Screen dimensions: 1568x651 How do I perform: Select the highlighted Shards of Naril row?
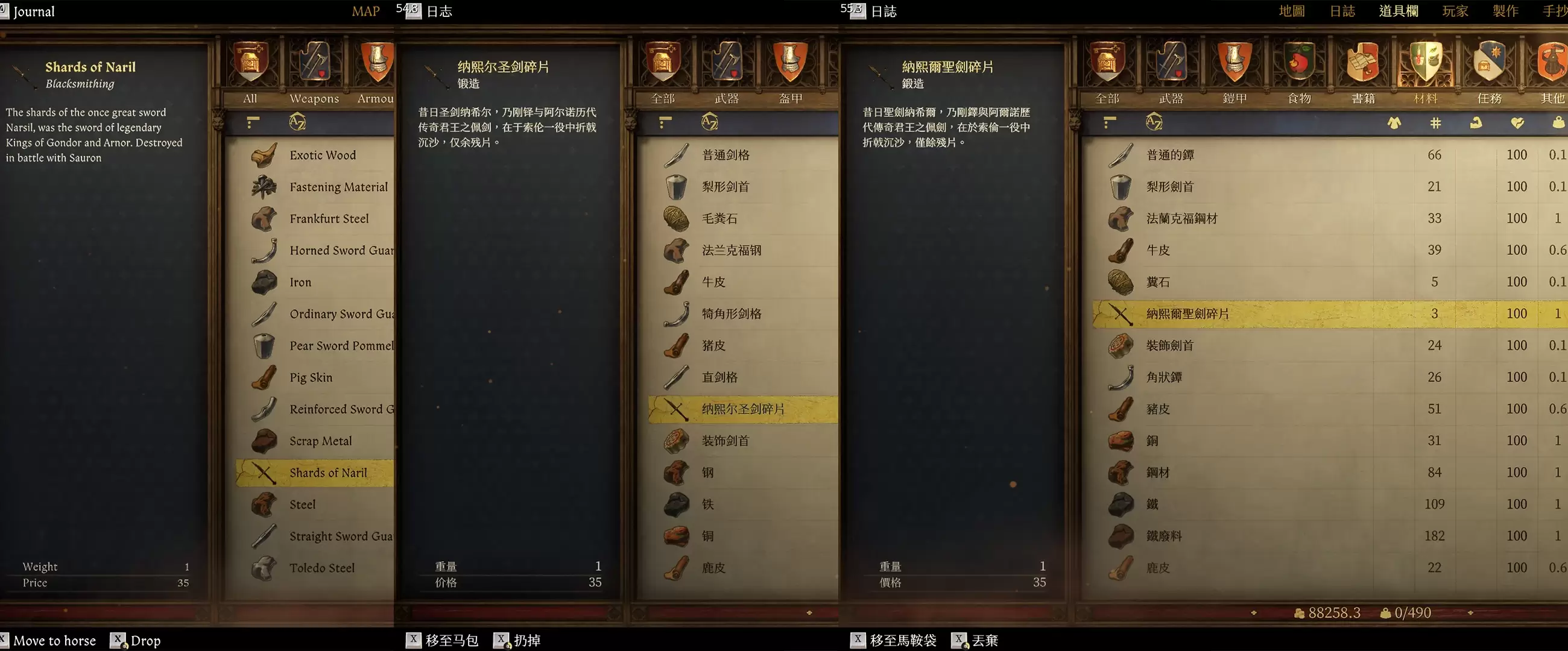[x=315, y=473]
